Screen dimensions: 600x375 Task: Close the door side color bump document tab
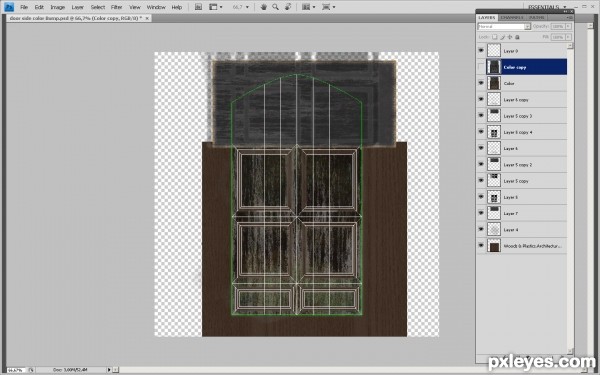pyautogui.click(x=147, y=18)
